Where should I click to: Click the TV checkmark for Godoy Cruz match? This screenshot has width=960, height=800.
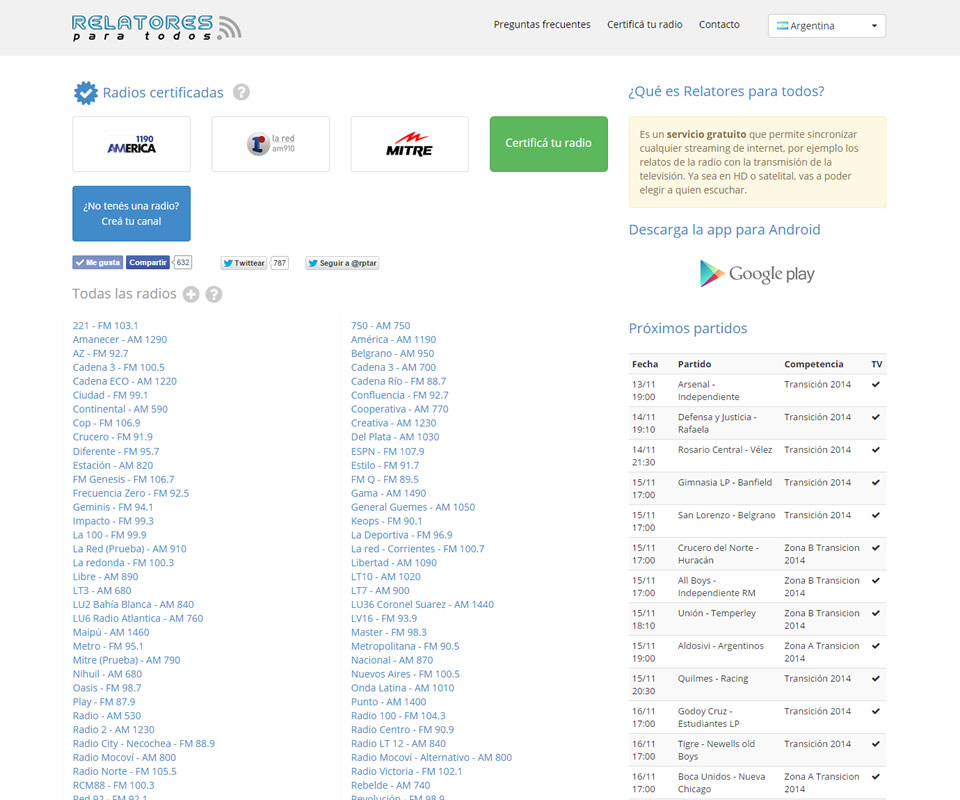pos(876,711)
